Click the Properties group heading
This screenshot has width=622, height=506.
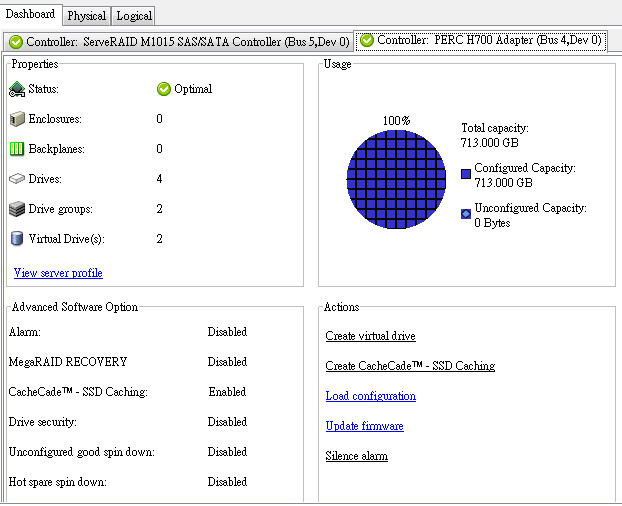click(x=35, y=64)
